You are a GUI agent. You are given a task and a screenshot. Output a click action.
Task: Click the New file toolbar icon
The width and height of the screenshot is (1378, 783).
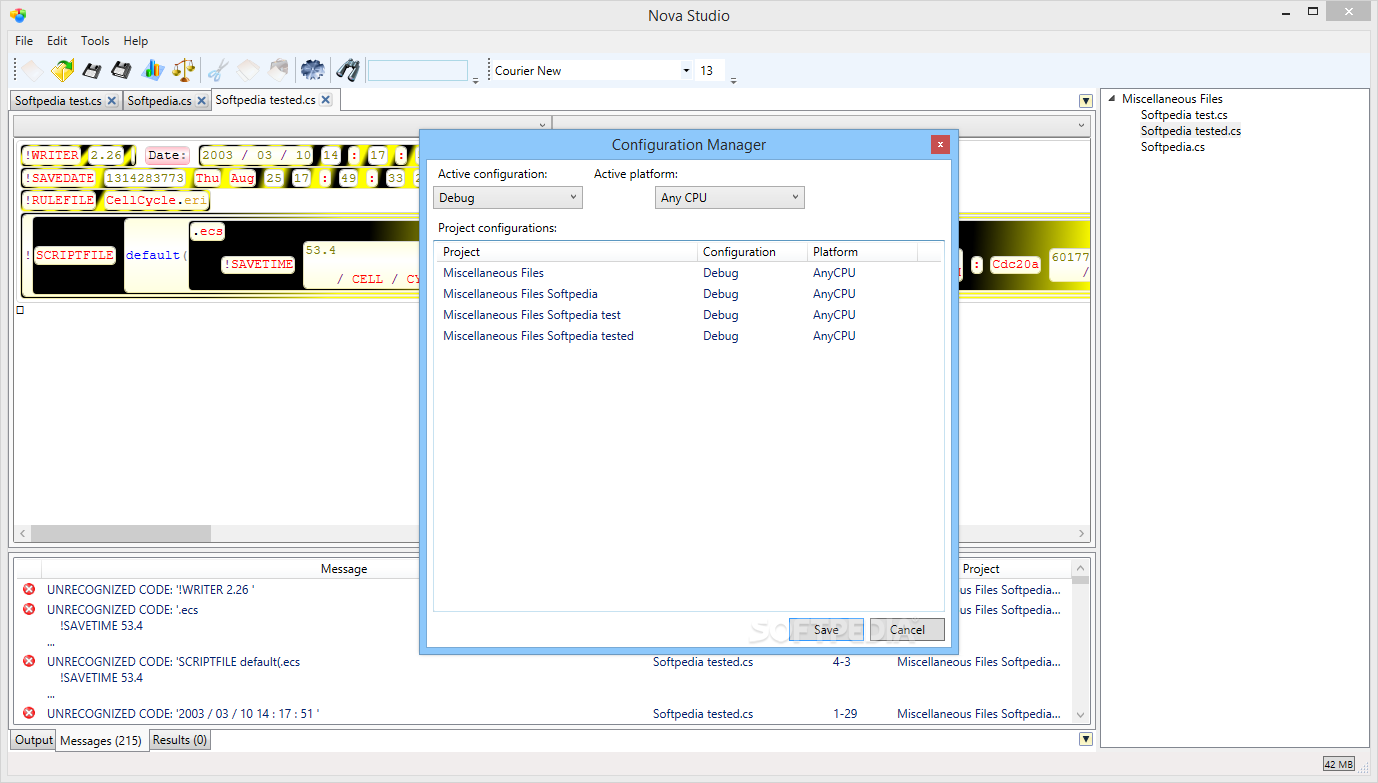33,70
